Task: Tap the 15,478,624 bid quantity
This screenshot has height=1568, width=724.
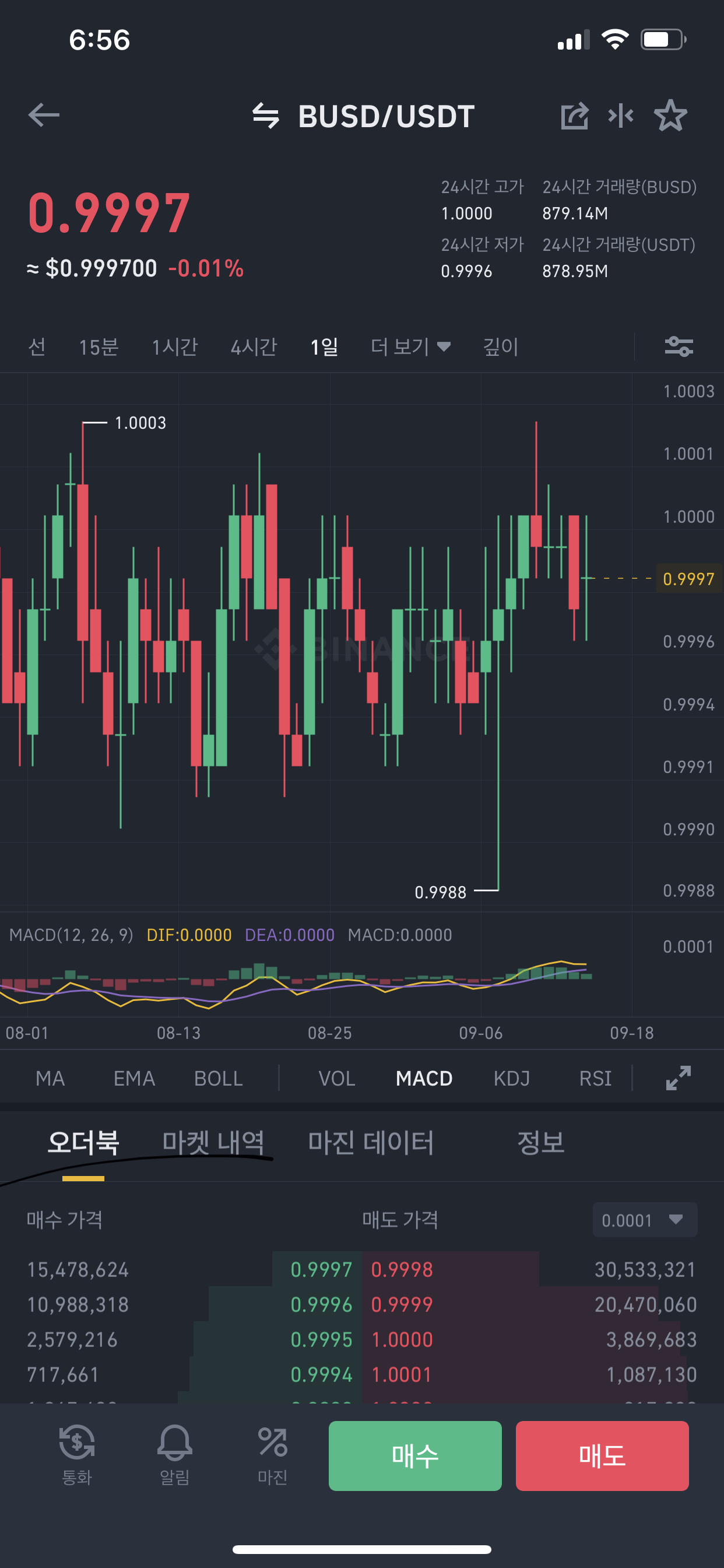Action: [78, 1270]
